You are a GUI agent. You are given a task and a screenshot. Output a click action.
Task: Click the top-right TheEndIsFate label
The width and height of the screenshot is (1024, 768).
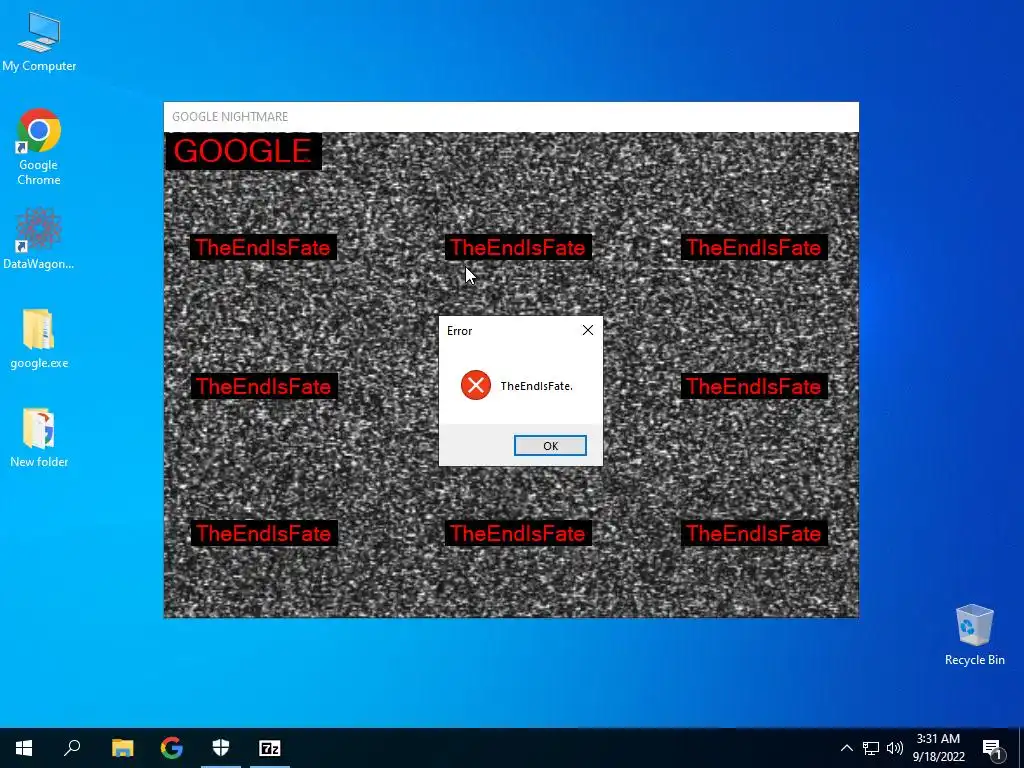[x=754, y=248]
